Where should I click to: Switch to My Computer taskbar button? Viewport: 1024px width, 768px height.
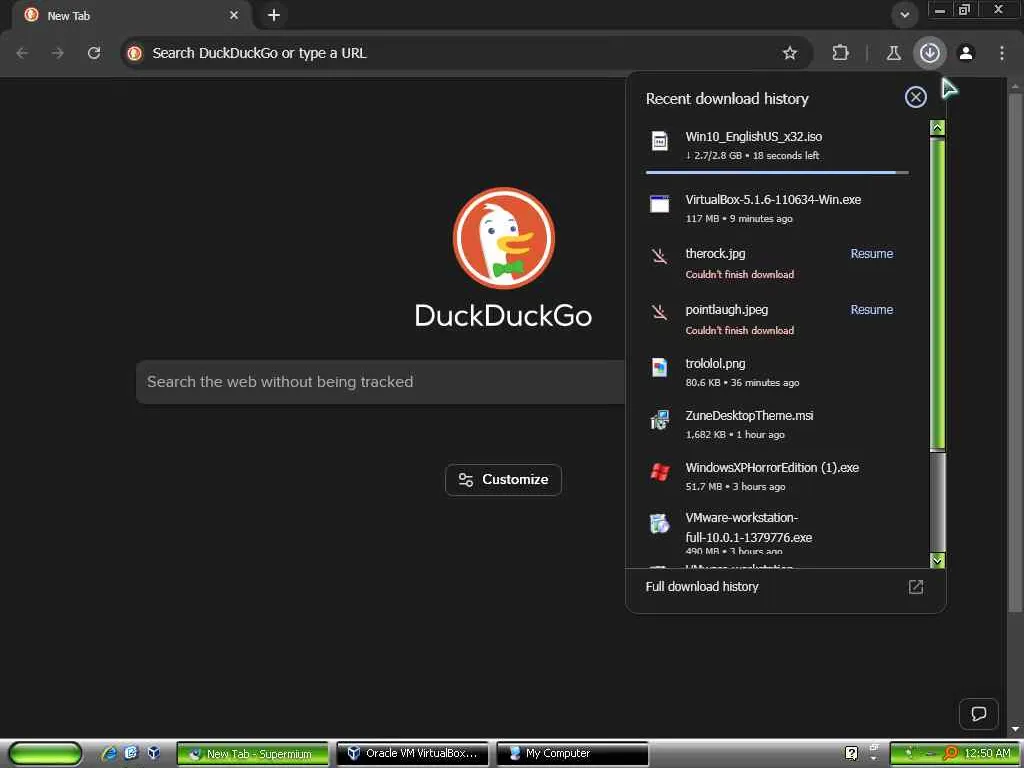(x=573, y=754)
